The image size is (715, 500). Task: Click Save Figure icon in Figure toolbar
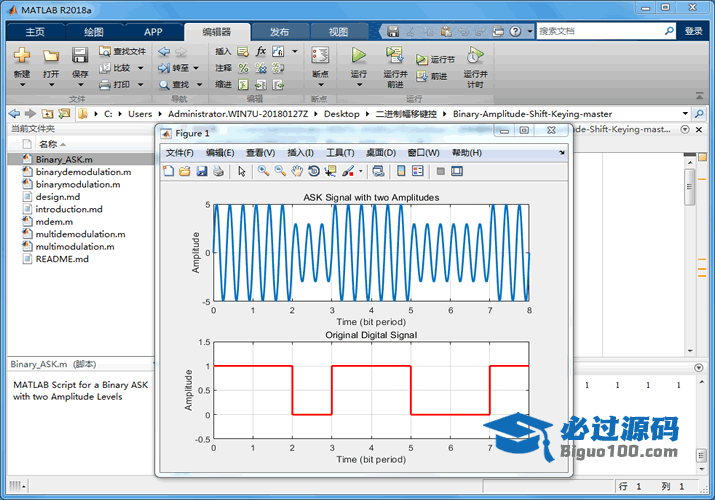click(202, 171)
